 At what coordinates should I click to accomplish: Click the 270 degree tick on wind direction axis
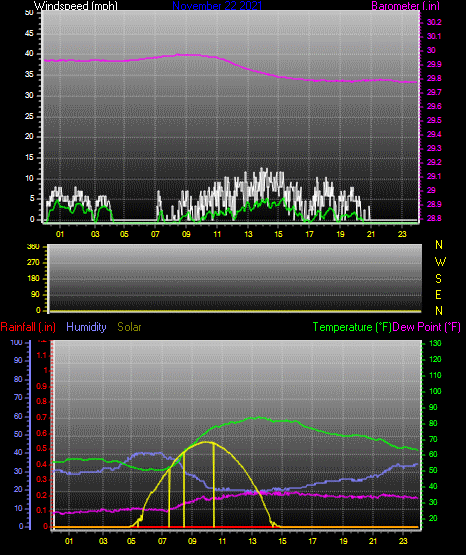[x=33, y=263]
